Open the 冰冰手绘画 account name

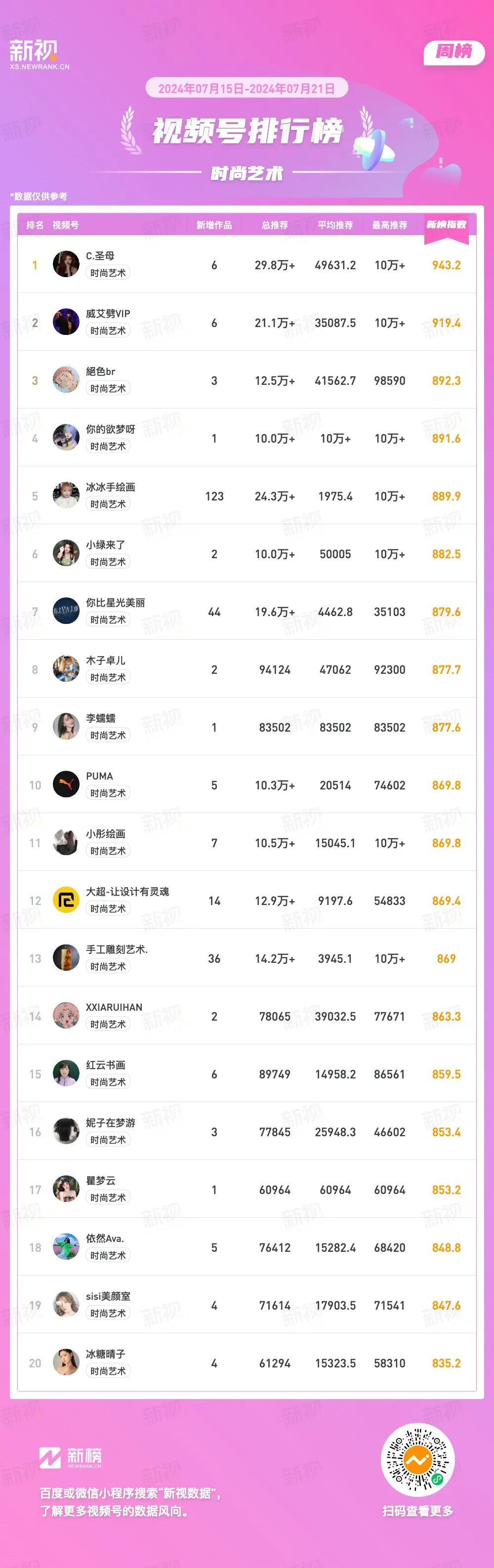click(x=111, y=487)
